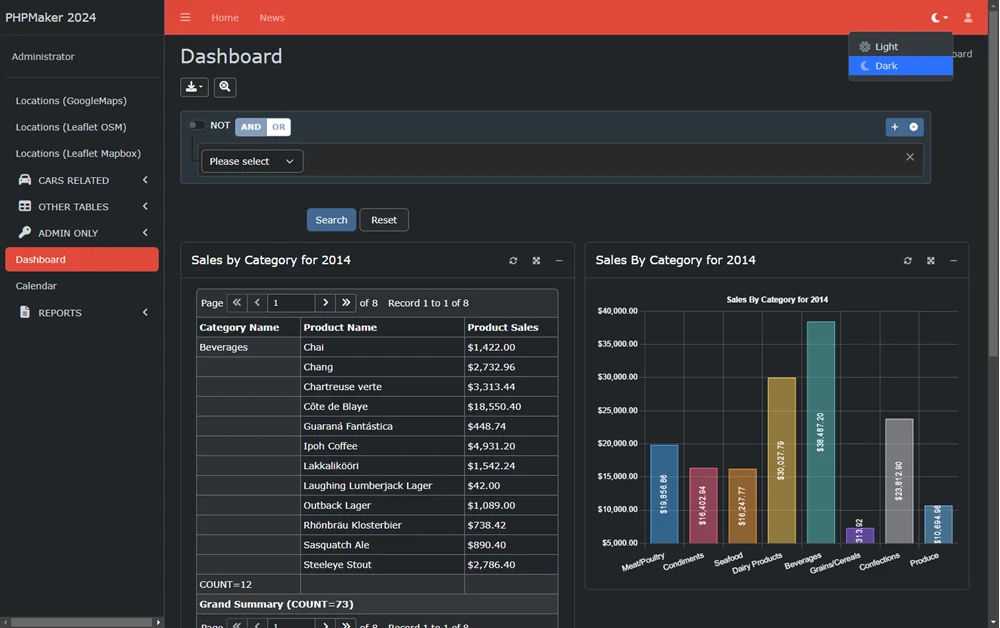Remove the query rule with the X
The width and height of the screenshot is (1000, 628).
coord(910,157)
